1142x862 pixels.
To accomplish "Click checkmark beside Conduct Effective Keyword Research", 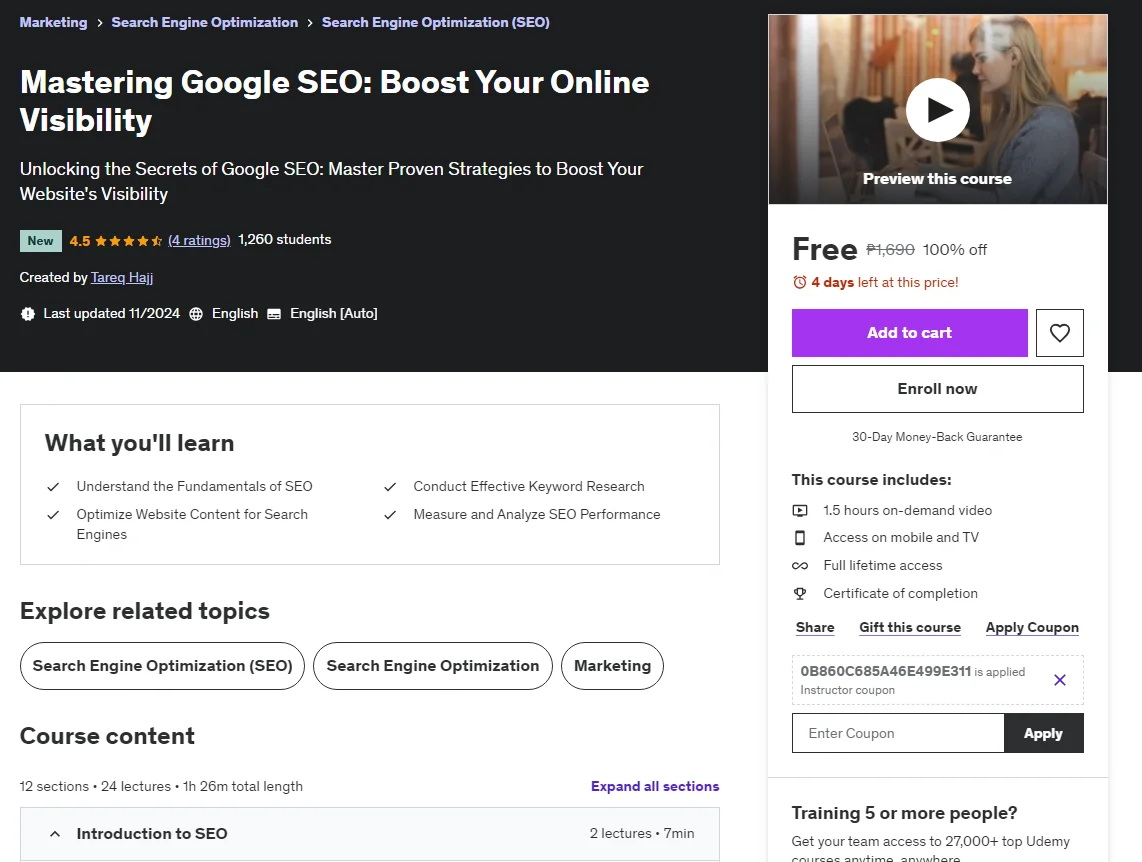I will tap(390, 486).
